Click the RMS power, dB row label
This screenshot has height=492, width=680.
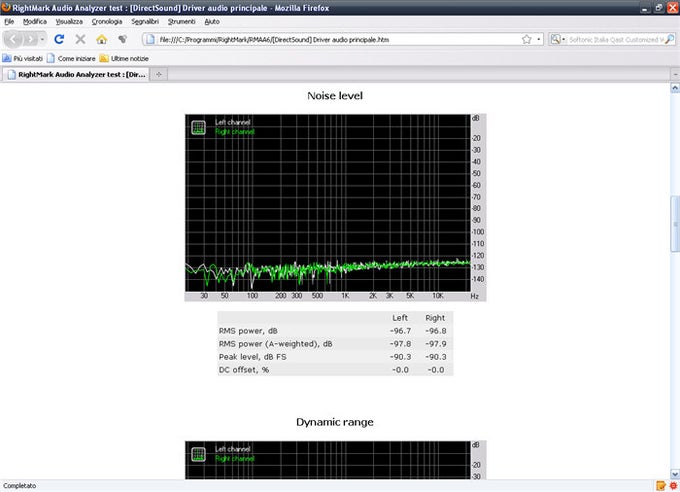[248, 331]
